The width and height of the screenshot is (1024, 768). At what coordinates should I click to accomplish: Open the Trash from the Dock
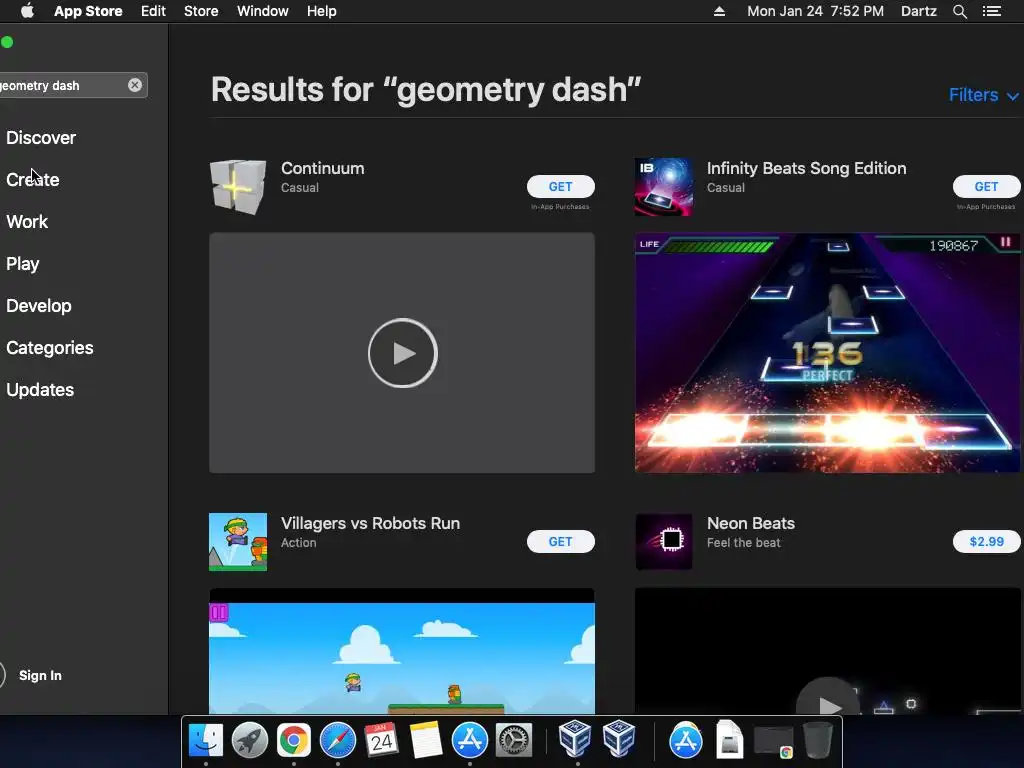click(818, 739)
